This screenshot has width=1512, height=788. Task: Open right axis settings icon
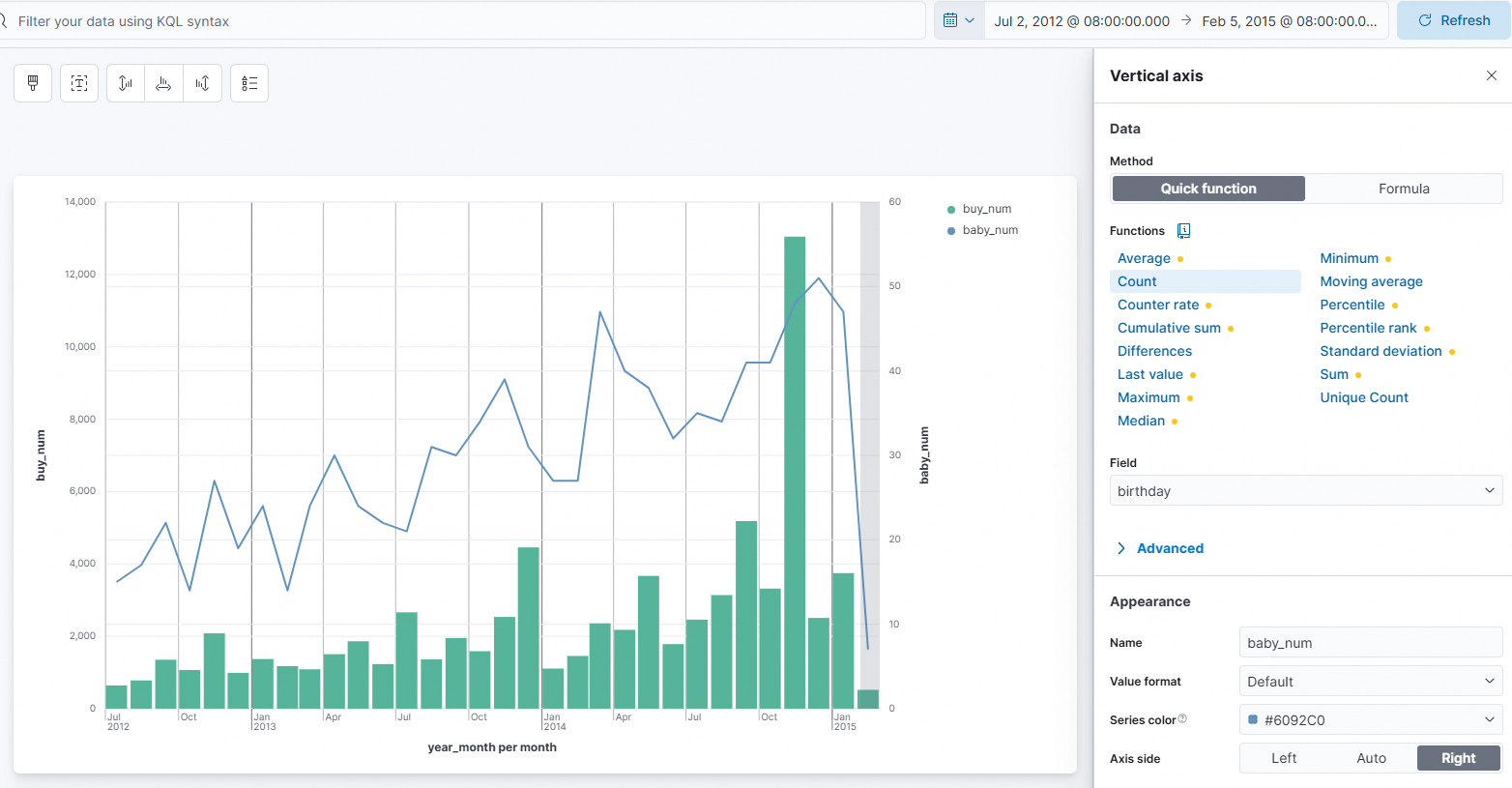202,83
